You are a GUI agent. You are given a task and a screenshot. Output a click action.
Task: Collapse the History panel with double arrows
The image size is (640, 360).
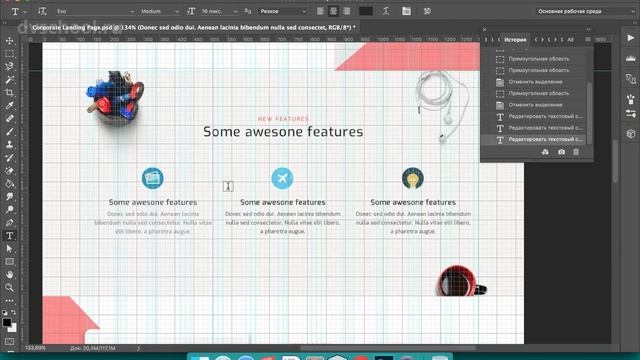[588, 29]
